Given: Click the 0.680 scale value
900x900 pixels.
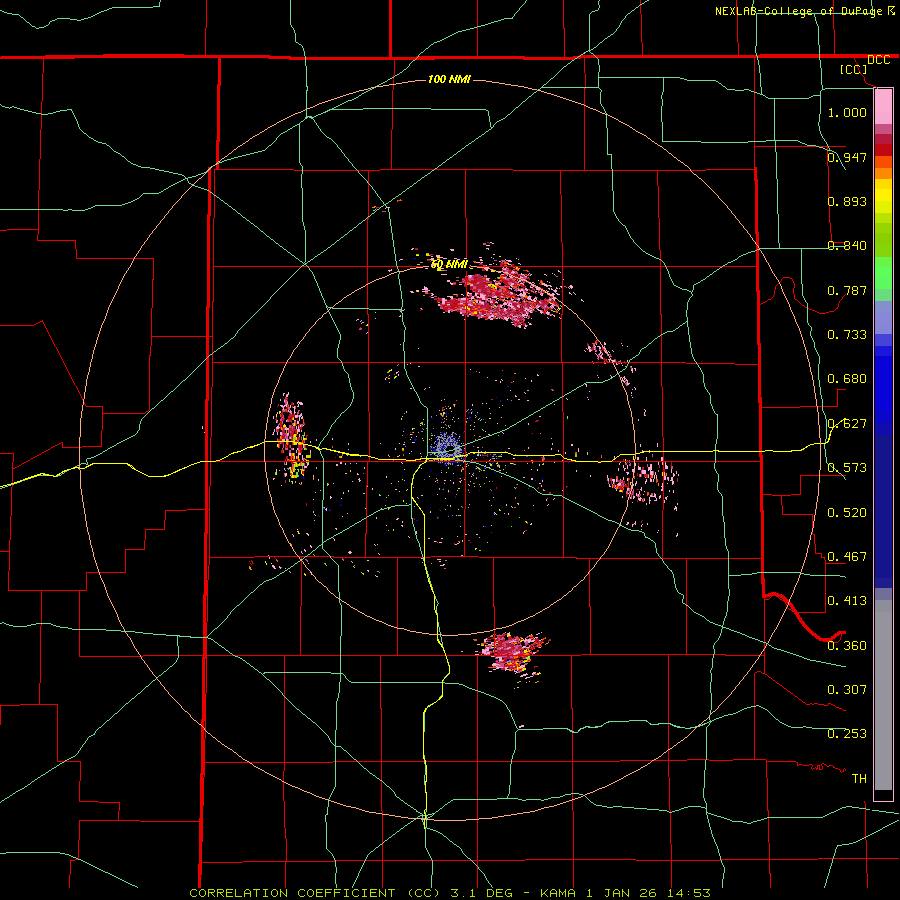Looking at the screenshot, I should 847,379.
